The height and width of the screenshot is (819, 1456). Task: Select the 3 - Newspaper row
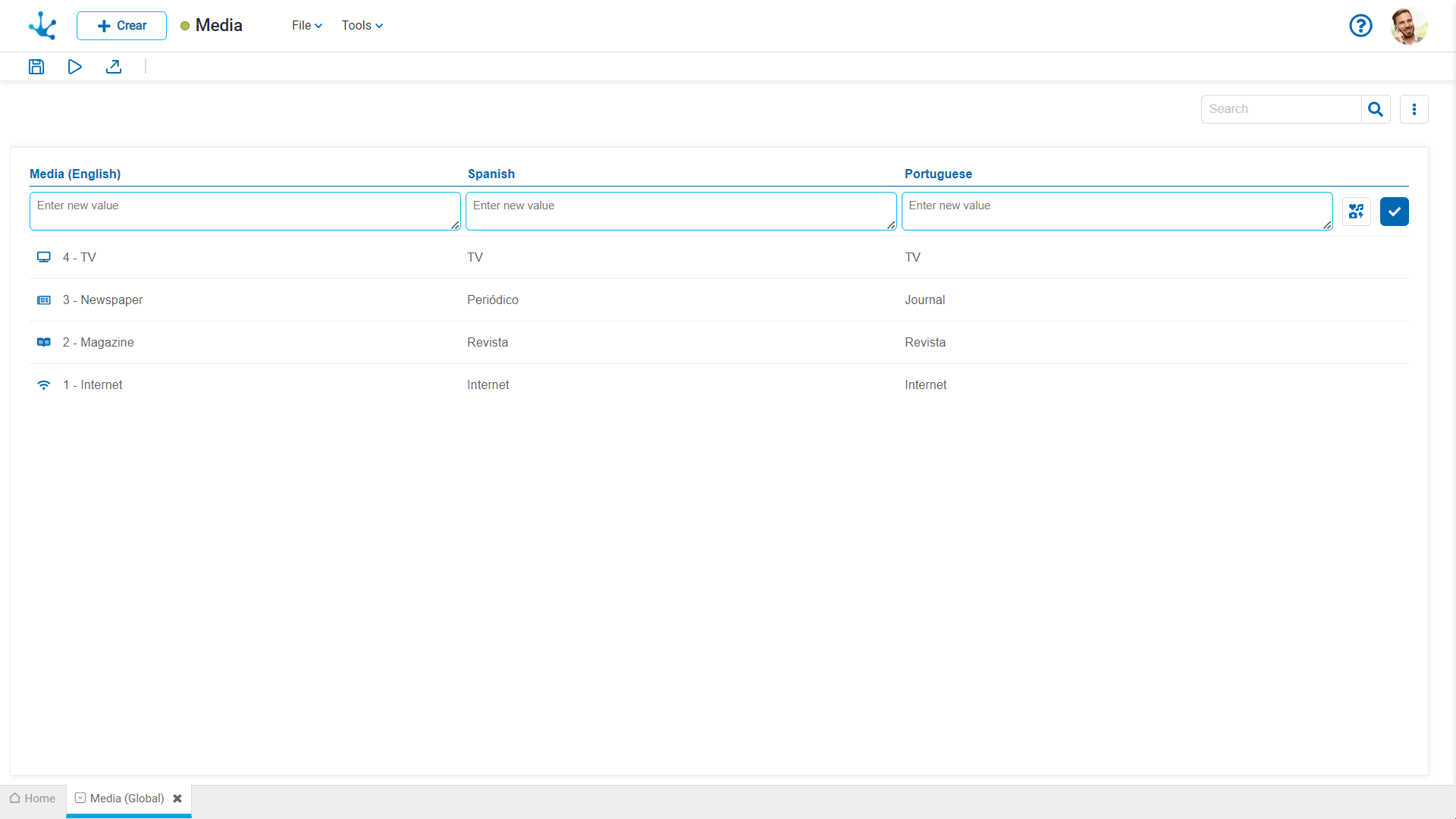tap(102, 300)
